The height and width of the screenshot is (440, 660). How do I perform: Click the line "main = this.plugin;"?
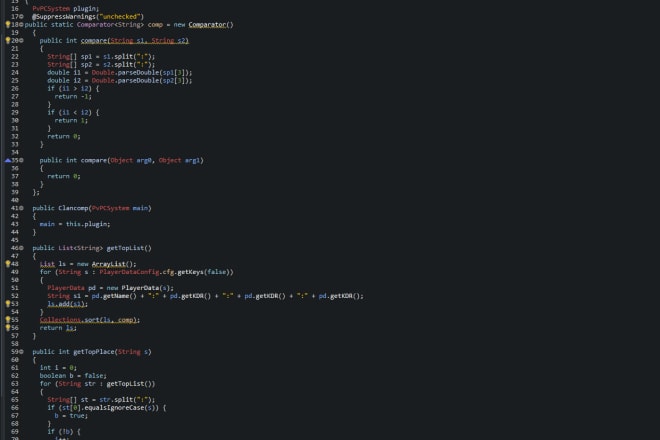coord(75,224)
